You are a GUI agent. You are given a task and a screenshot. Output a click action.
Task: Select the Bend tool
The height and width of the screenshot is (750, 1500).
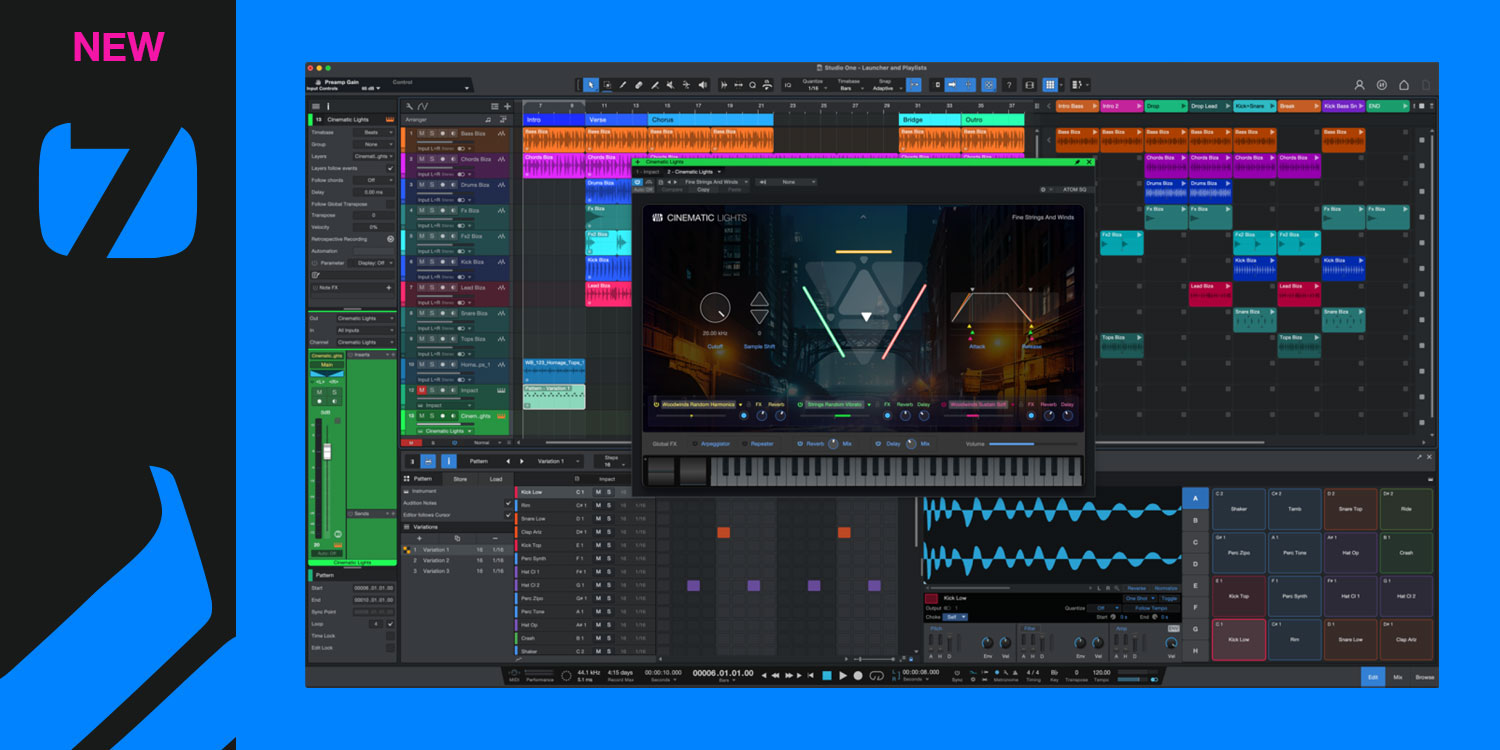click(x=687, y=85)
